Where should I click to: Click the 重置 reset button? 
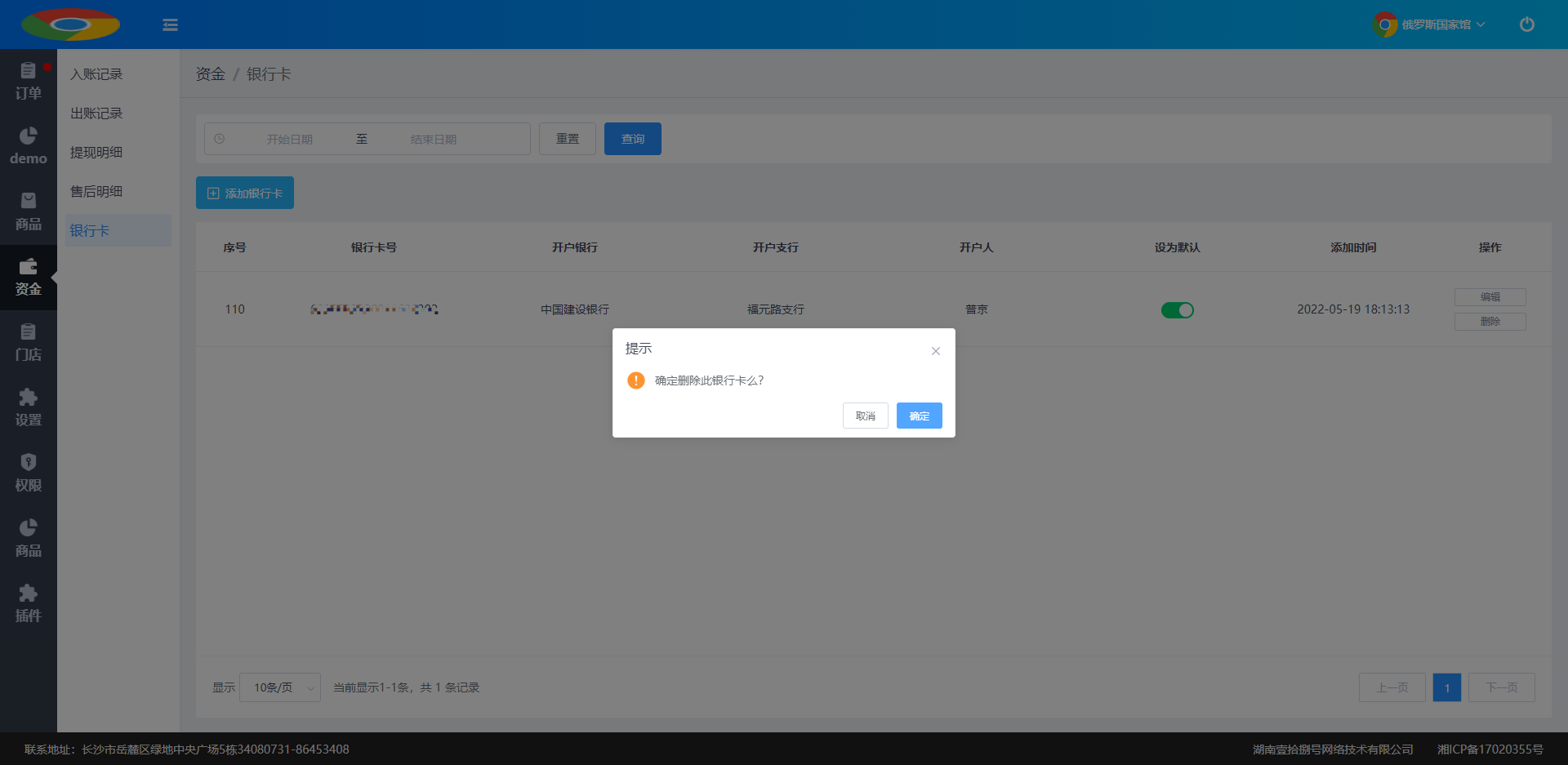pos(568,139)
